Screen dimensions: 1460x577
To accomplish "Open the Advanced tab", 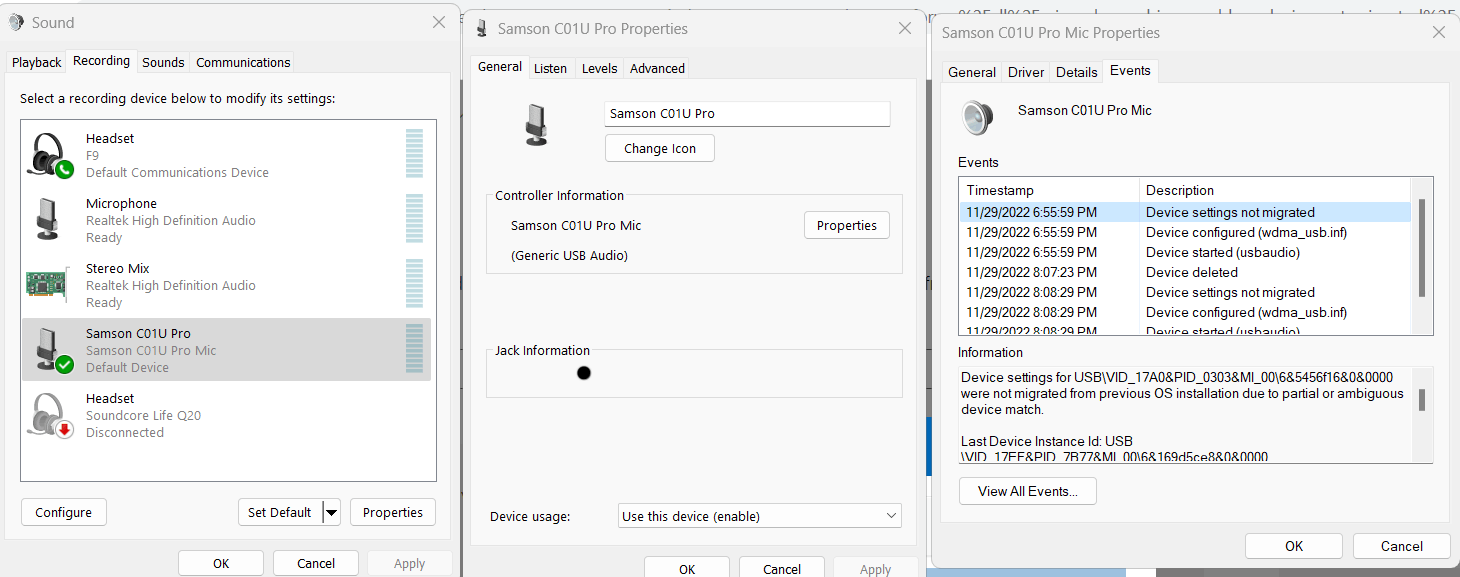I will 657,68.
